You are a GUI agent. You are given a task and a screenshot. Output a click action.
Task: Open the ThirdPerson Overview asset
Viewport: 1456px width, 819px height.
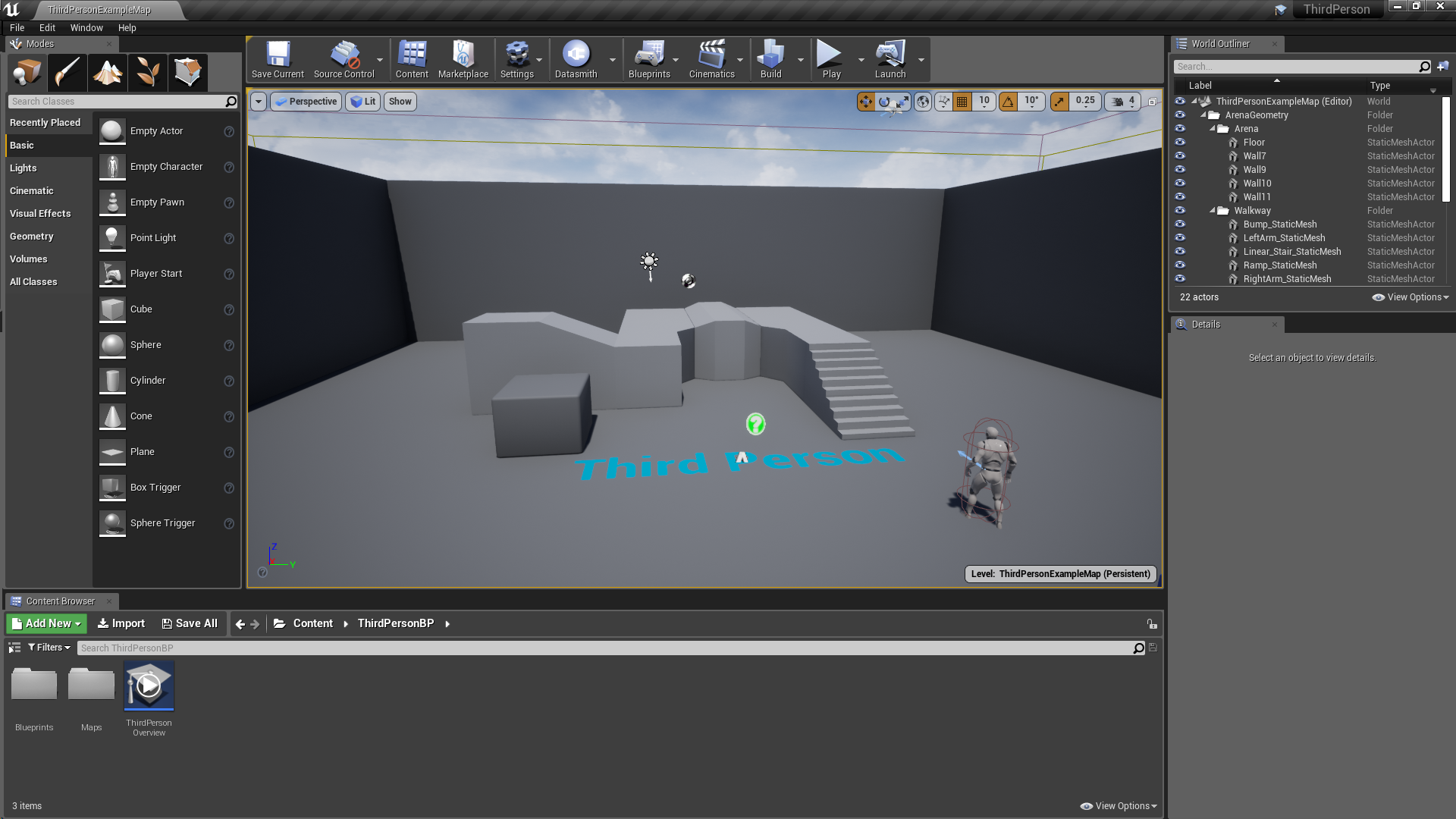148,686
